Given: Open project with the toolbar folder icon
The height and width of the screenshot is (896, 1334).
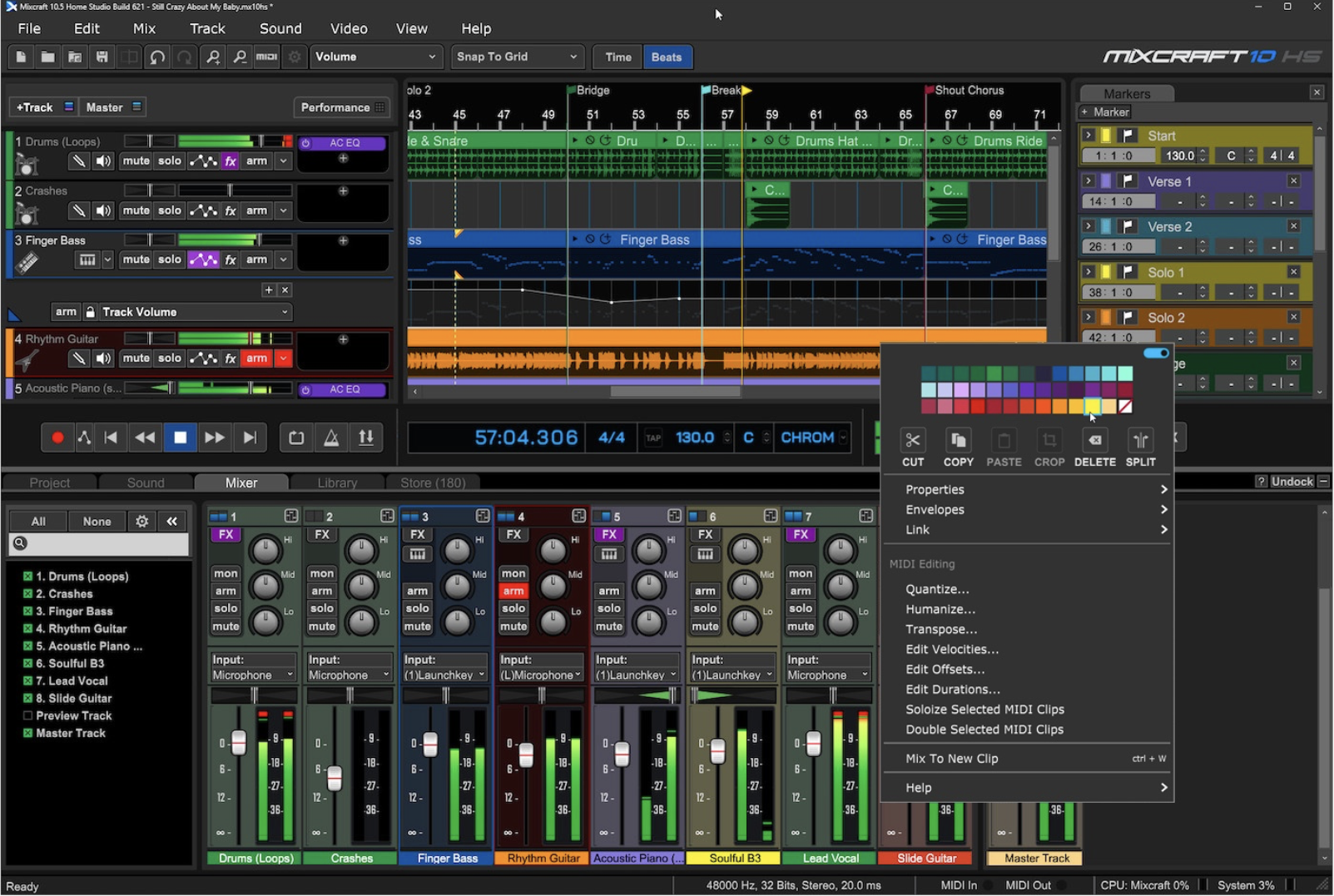Looking at the screenshot, I should tap(47, 57).
